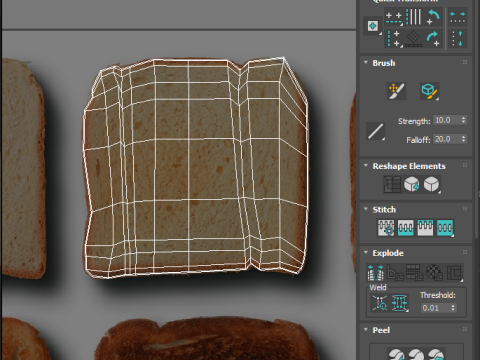Click the Falloff value field
Image resolution: width=480 pixels, height=360 pixels.
coord(447,139)
